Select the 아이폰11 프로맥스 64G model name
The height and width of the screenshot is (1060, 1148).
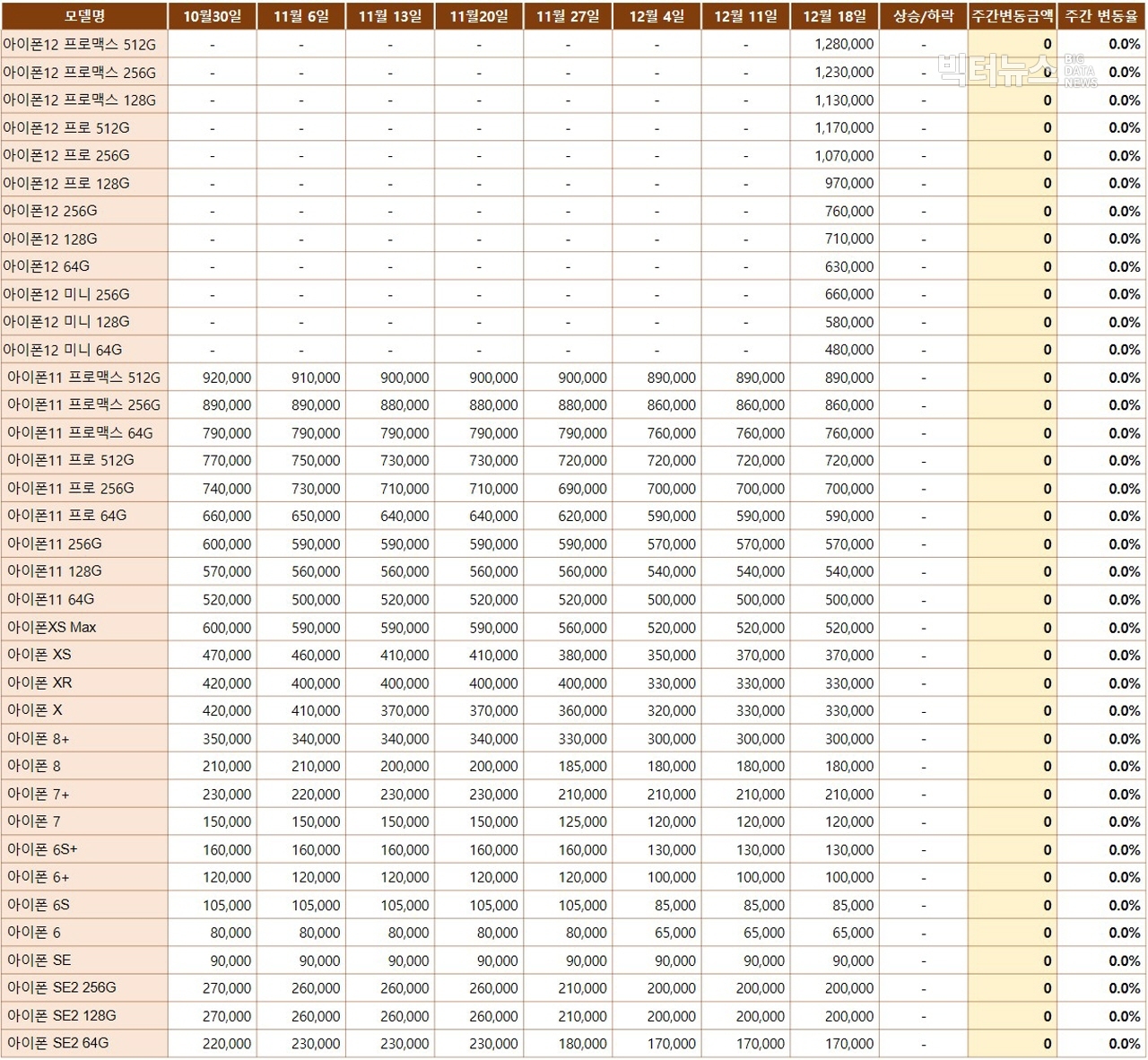(81, 433)
